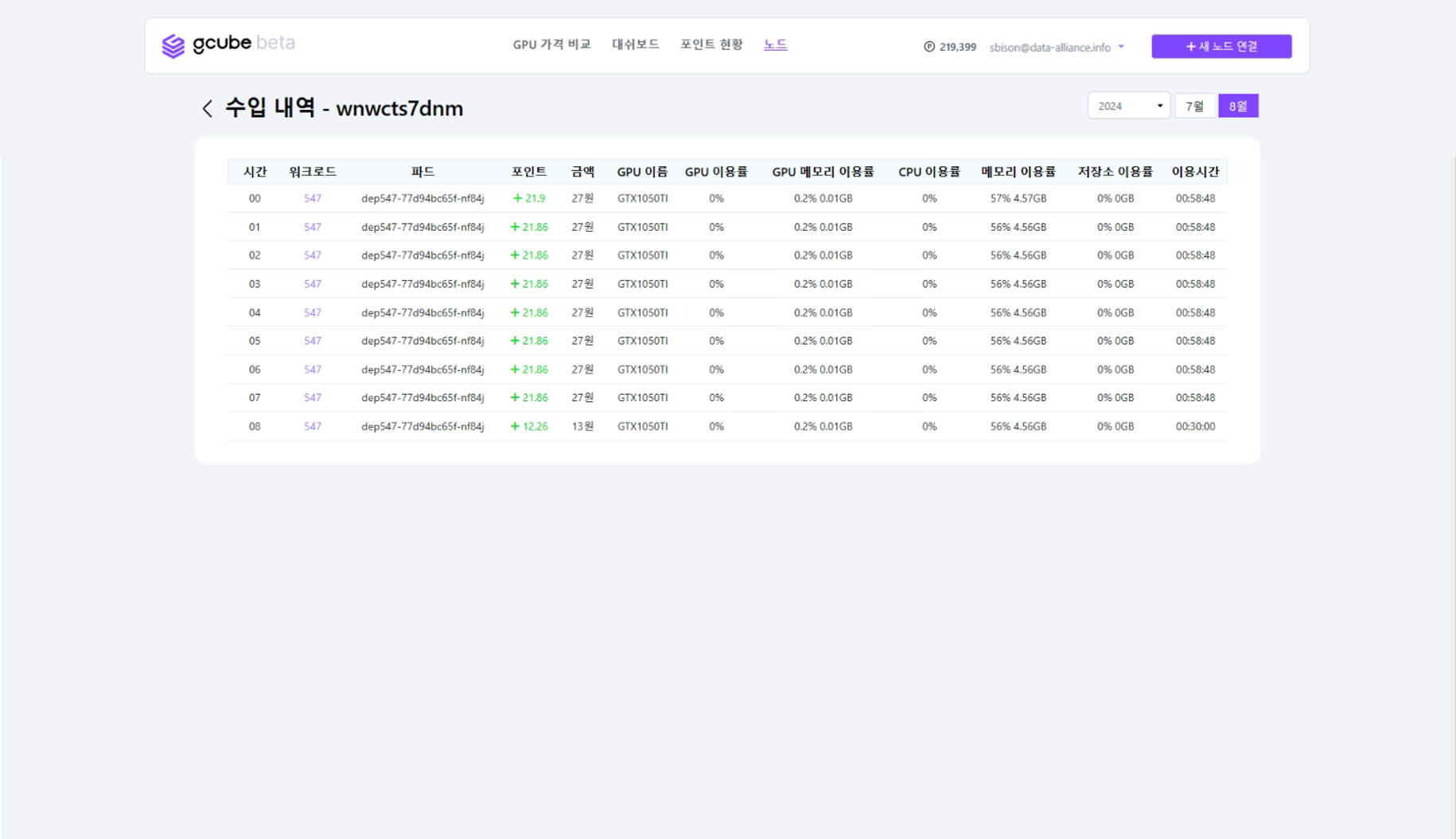Open workload 547 link in row 06

(312, 369)
